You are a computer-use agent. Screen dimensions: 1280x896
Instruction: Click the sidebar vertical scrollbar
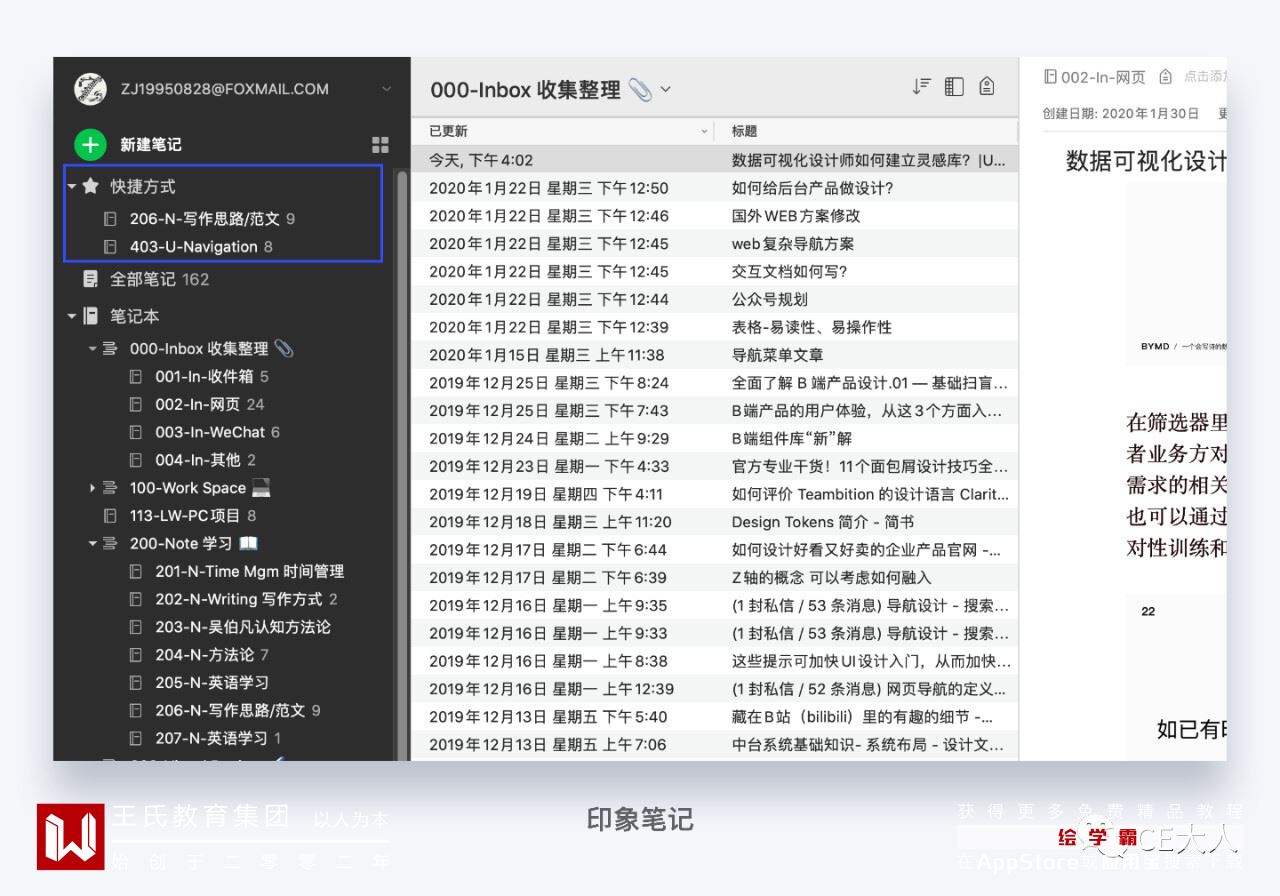click(x=403, y=465)
